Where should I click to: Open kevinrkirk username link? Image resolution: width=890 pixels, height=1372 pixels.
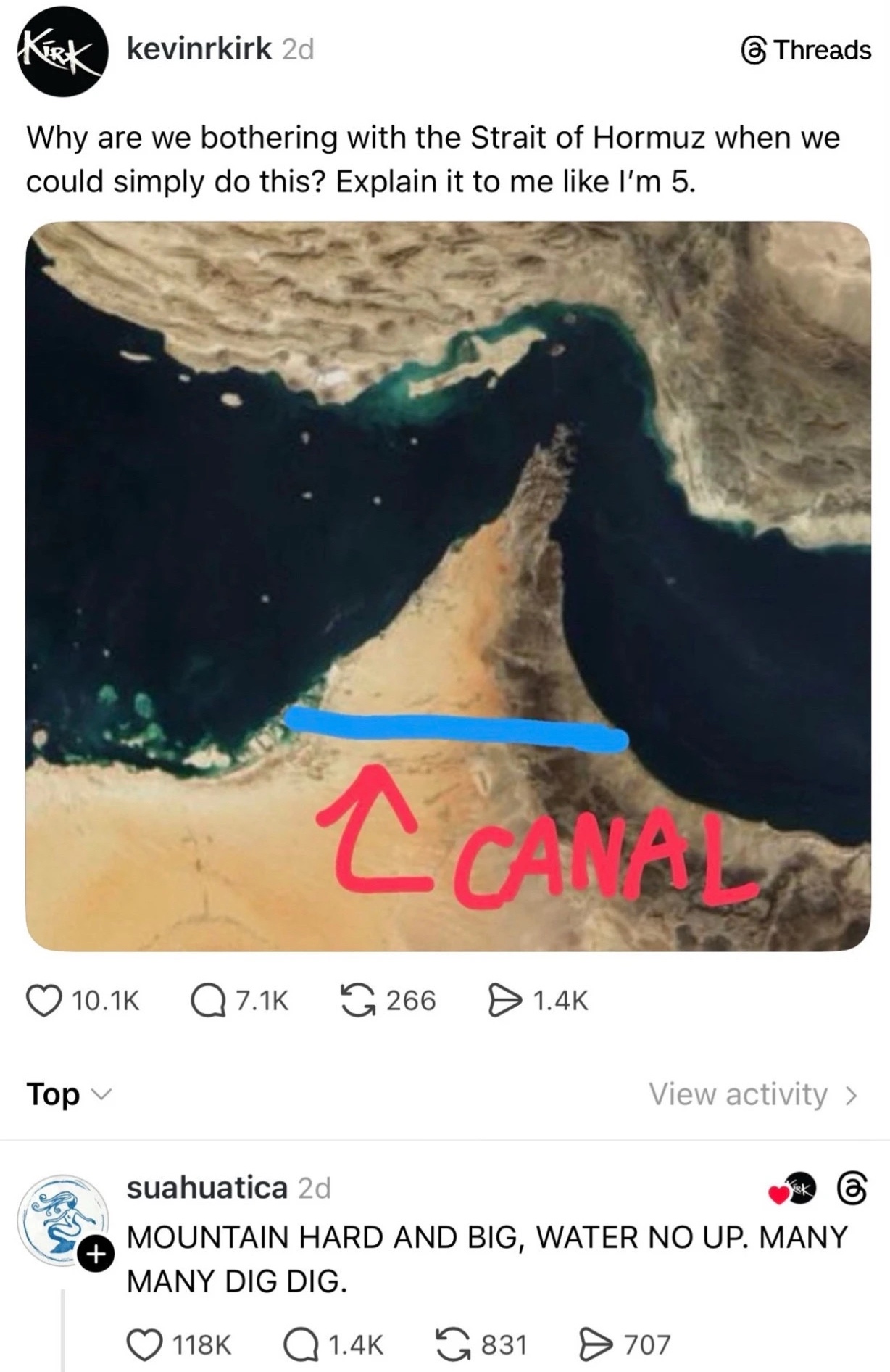click(x=199, y=49)
